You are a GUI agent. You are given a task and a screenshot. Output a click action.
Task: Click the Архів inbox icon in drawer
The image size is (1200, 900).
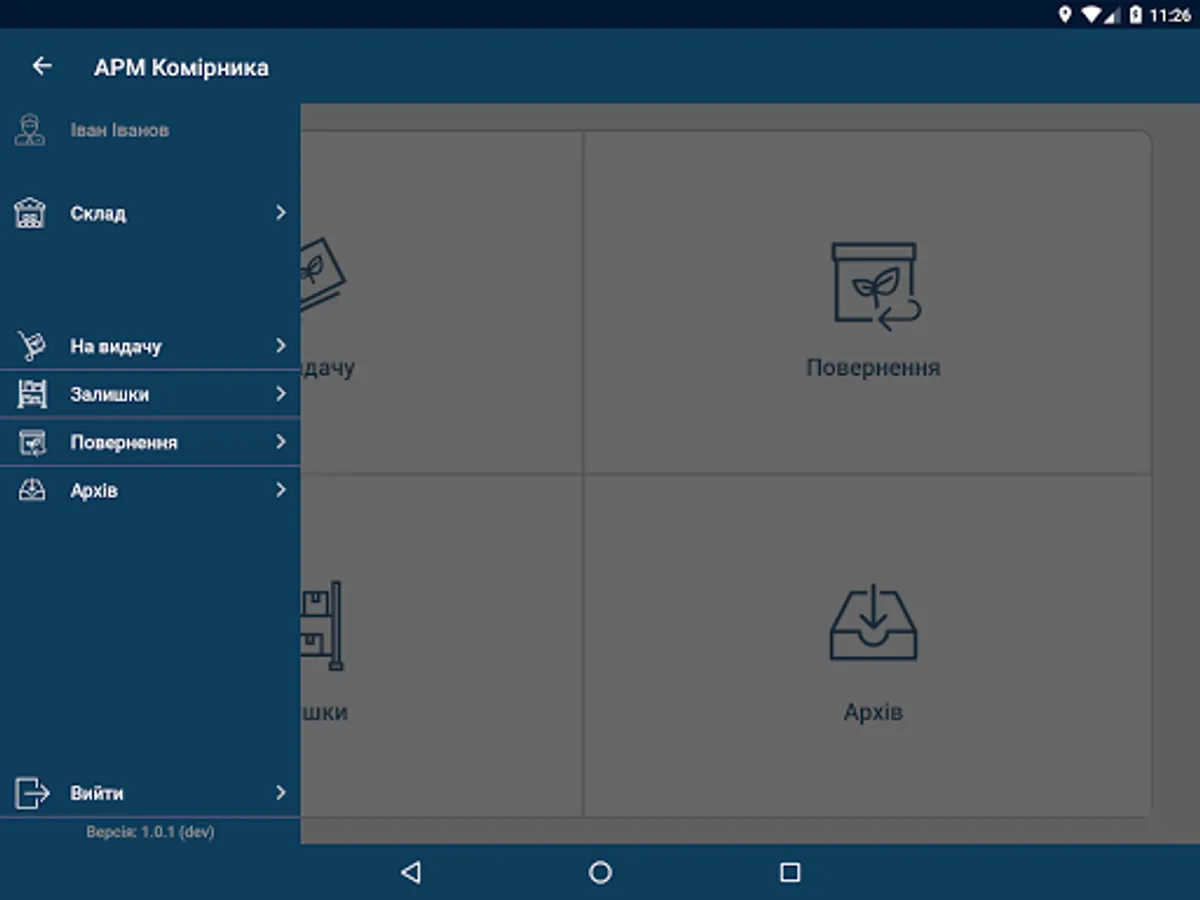[x=32, y=490]
